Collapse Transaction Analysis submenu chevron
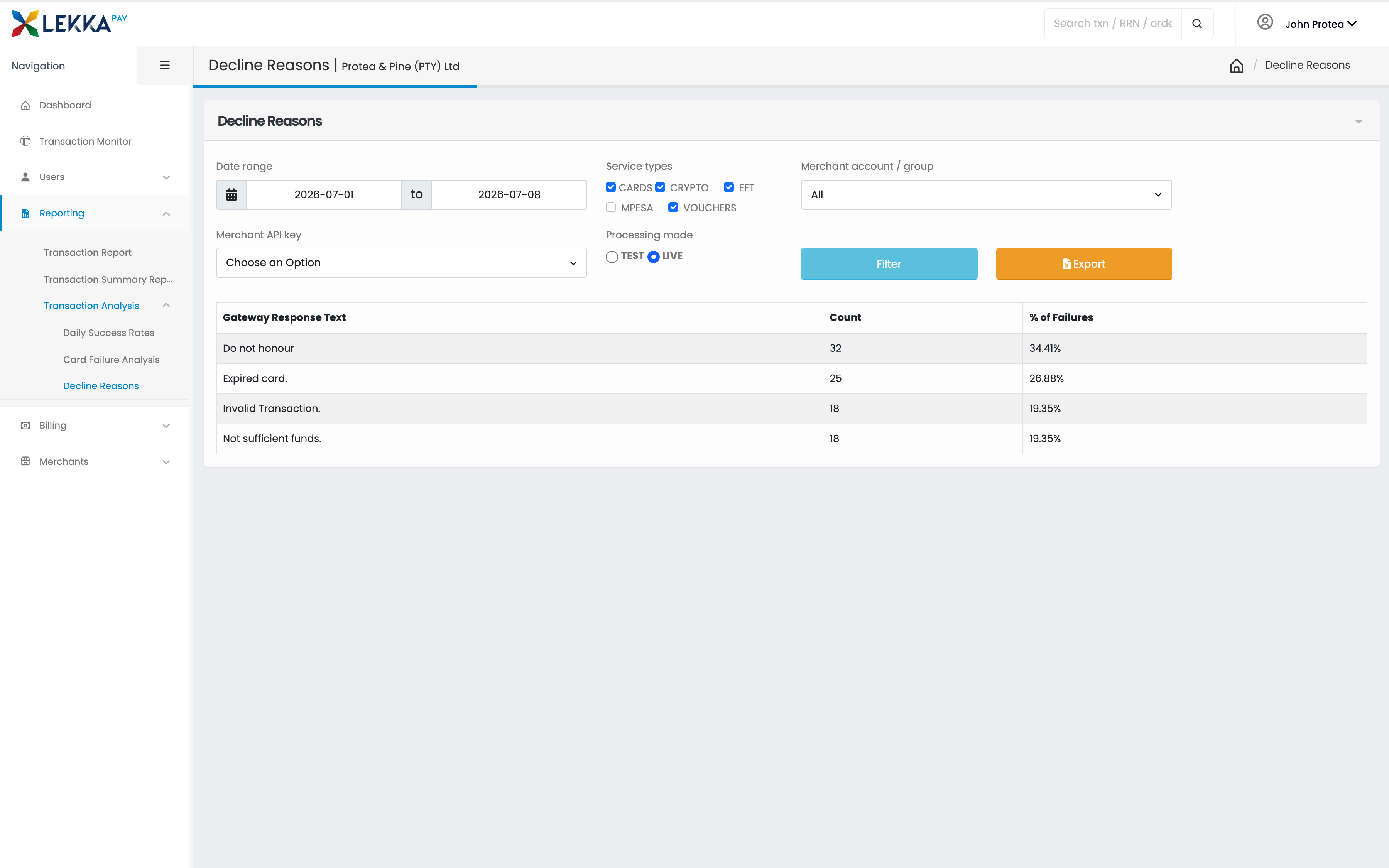Image resolution: width=1389 pixels, height=868 pixels. click(166, 306)
